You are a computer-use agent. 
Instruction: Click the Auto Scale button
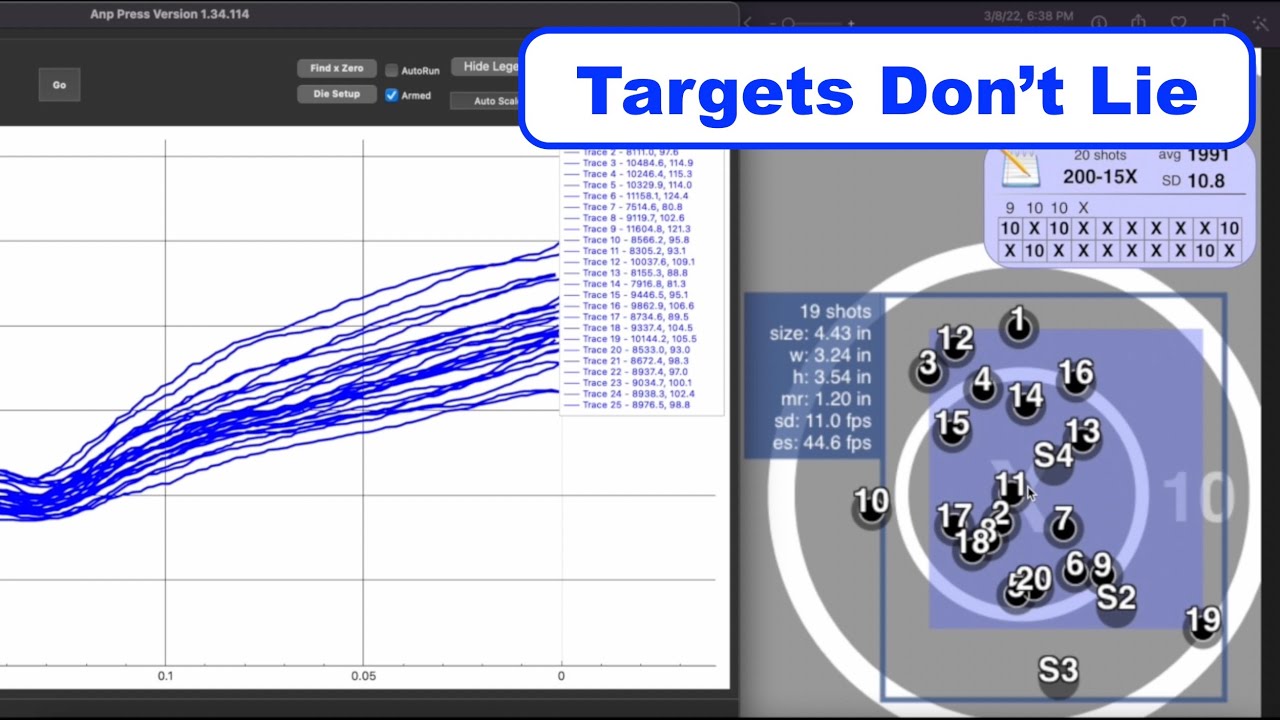[485, 101]
